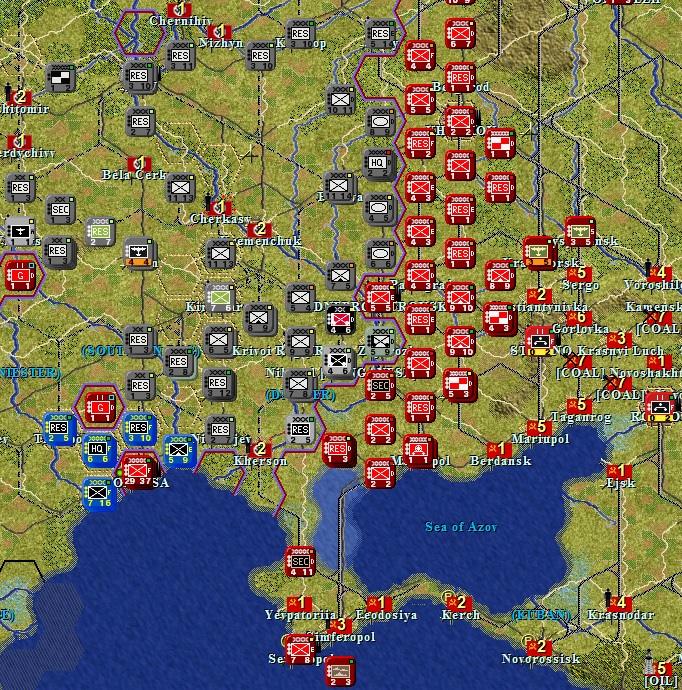Click the '(KUBAN)' river label
Viewport: 682px width, 690px height.
pyautogui.click(x=541, y=615)
